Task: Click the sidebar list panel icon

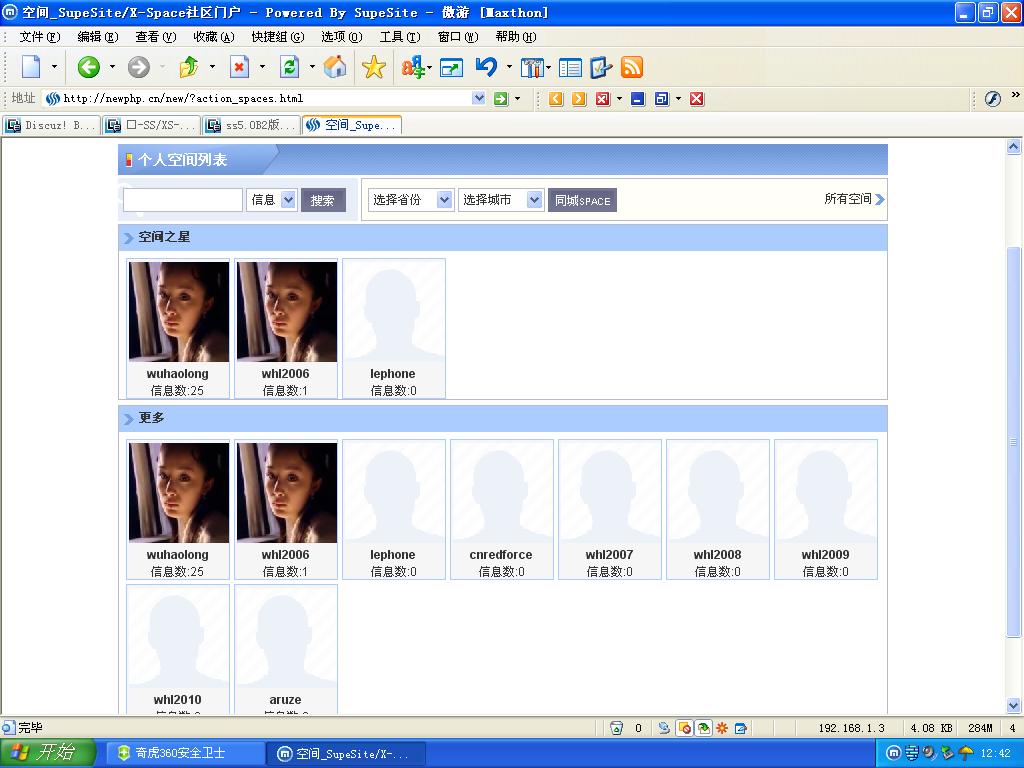Action: [x=570, y=67]
